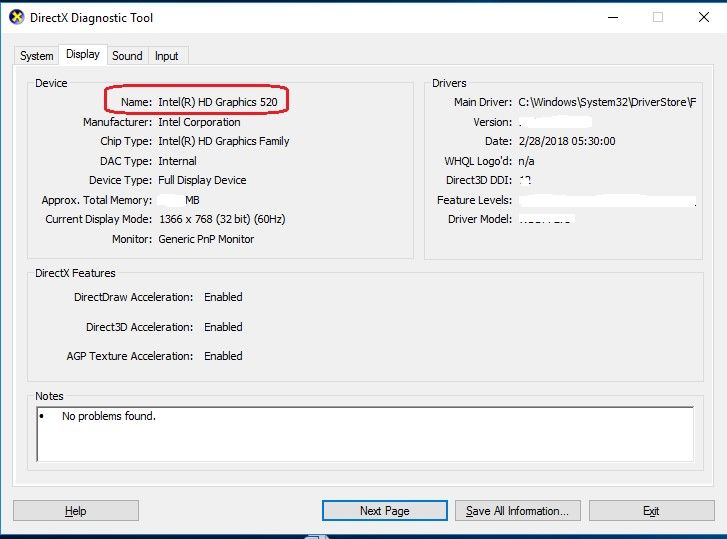Click the Notes text box
This screenshot has height=539, width=727.
(x=365, y=434)
